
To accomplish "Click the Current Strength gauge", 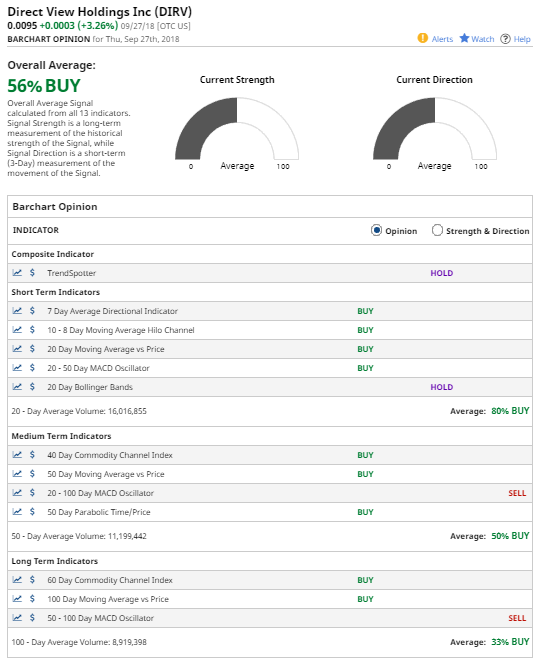I will click(x=237, y=129).
